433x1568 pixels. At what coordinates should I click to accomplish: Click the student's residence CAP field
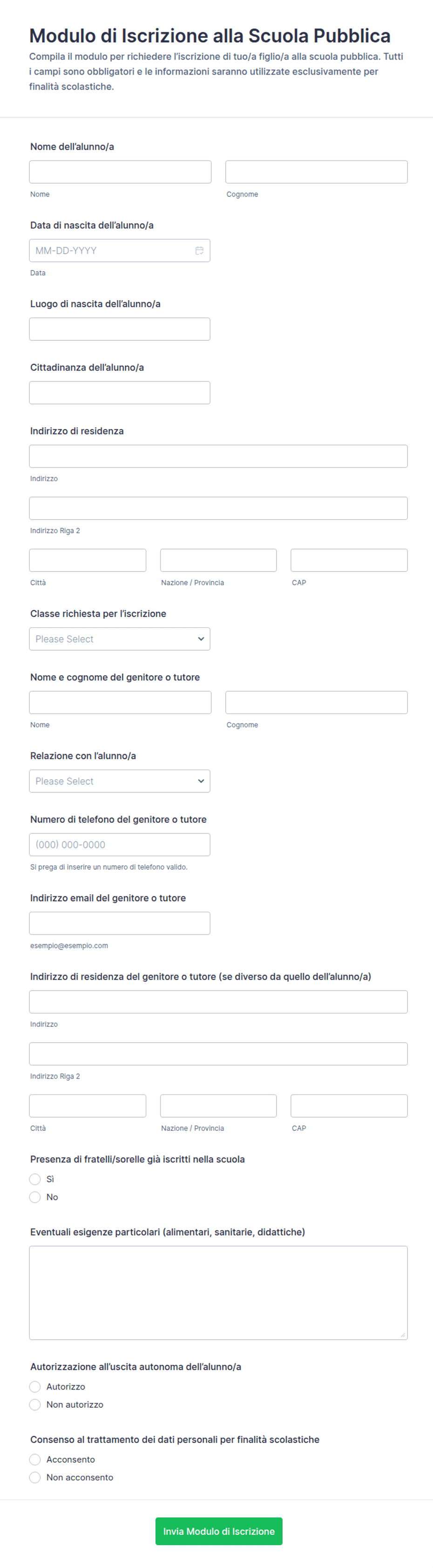pyautogui.click(x=349, y=561)
